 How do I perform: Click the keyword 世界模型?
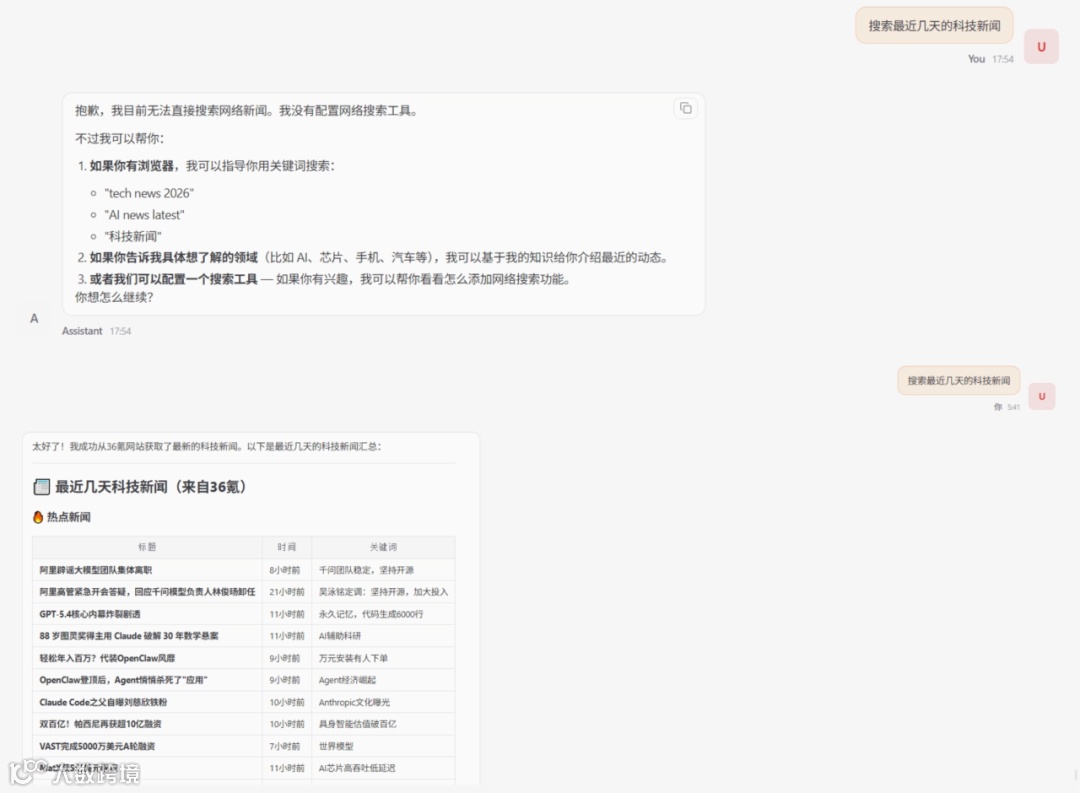coord(336,746)
